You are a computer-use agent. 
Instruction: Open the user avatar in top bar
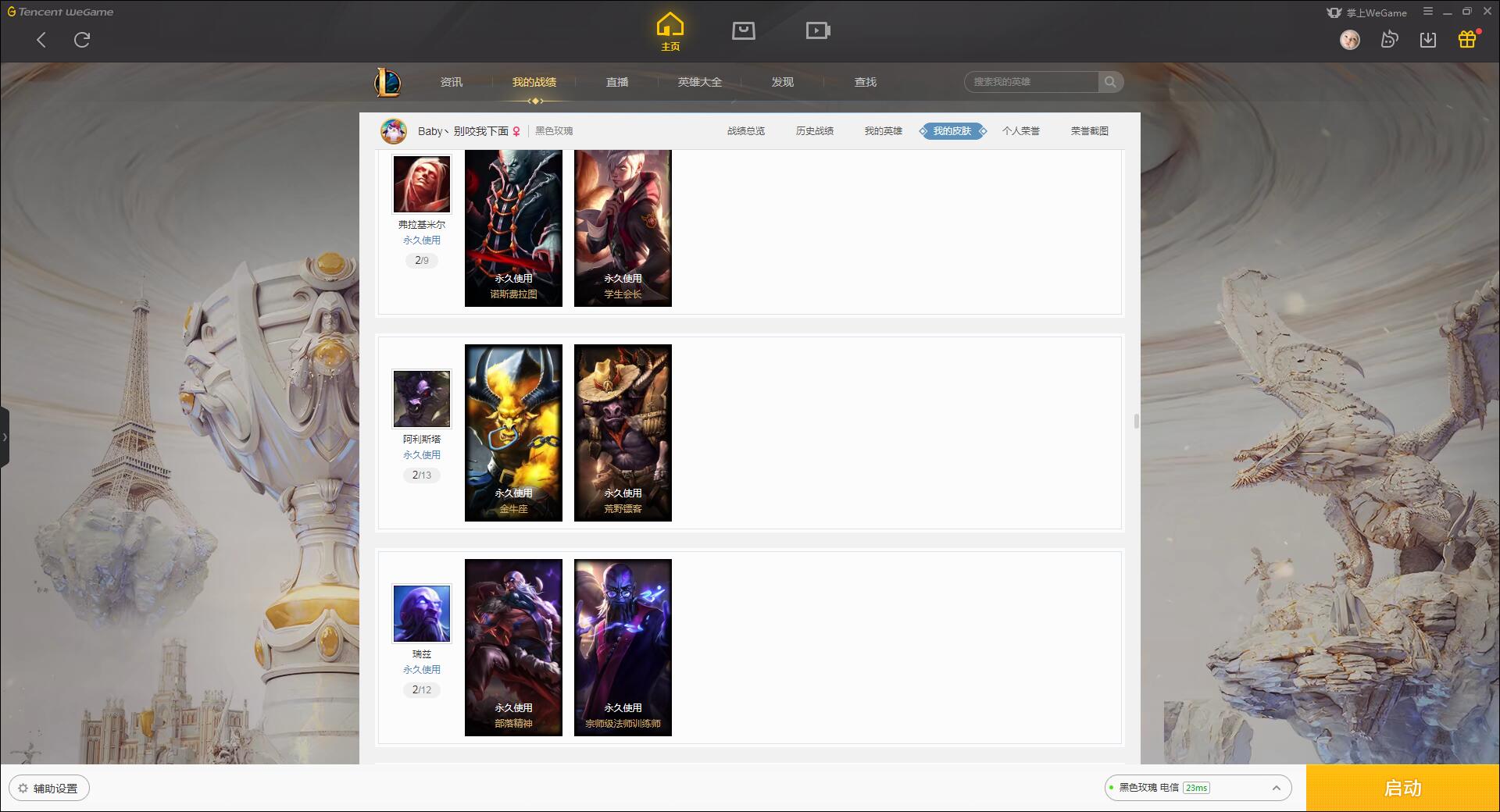pyautogui.click(x=1349, y=40)
